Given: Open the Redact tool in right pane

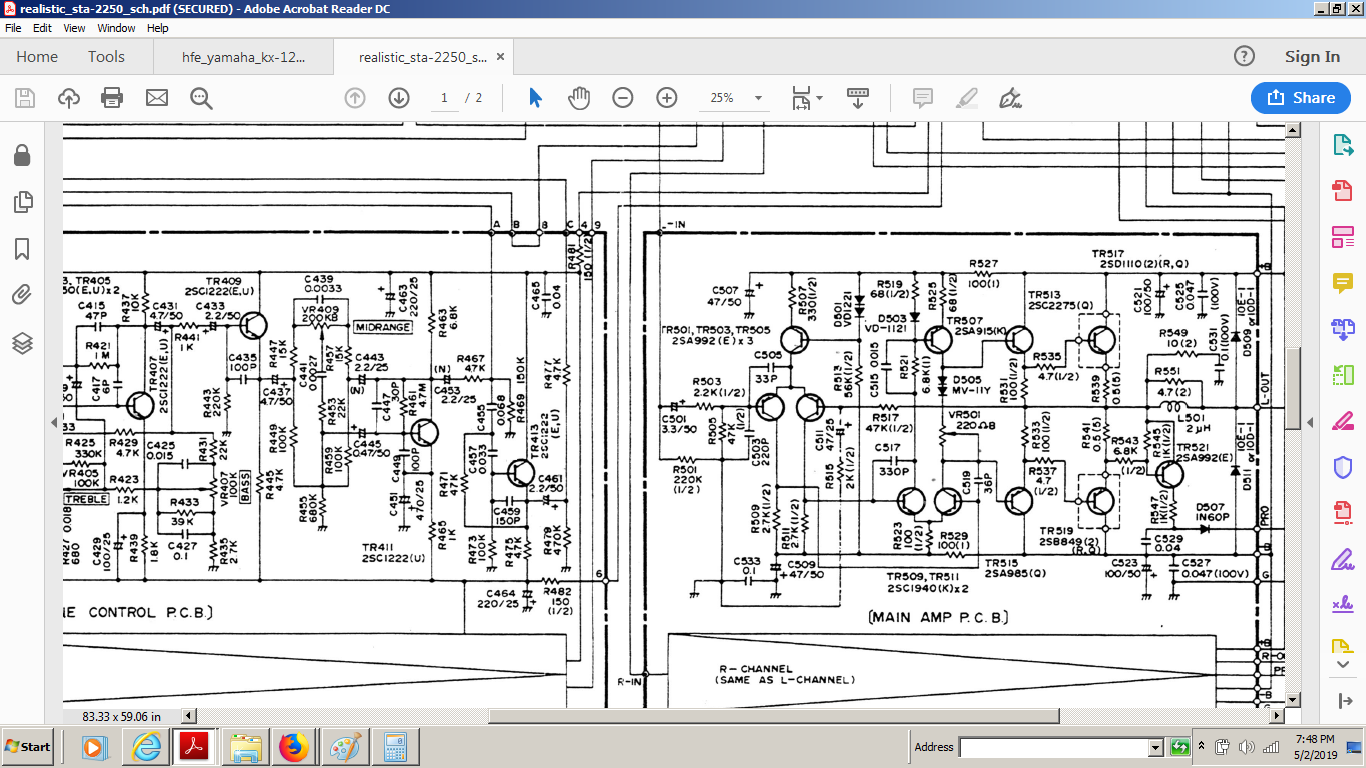Looking at the screenshot, I should (x=1342, y=421).
